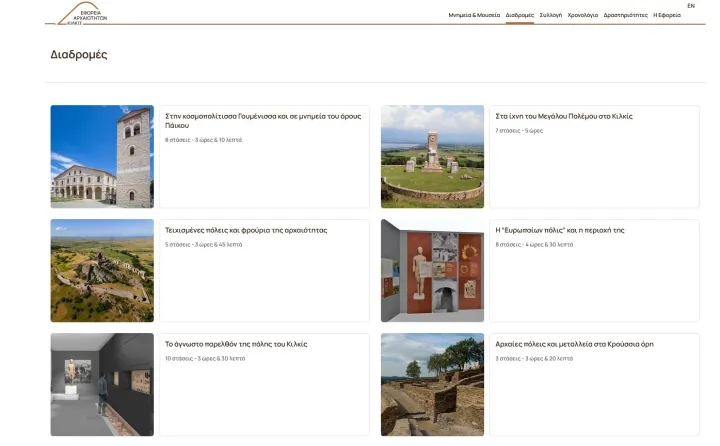
Task: Open the Great War monument thumbnail
Action: [432, 156]
